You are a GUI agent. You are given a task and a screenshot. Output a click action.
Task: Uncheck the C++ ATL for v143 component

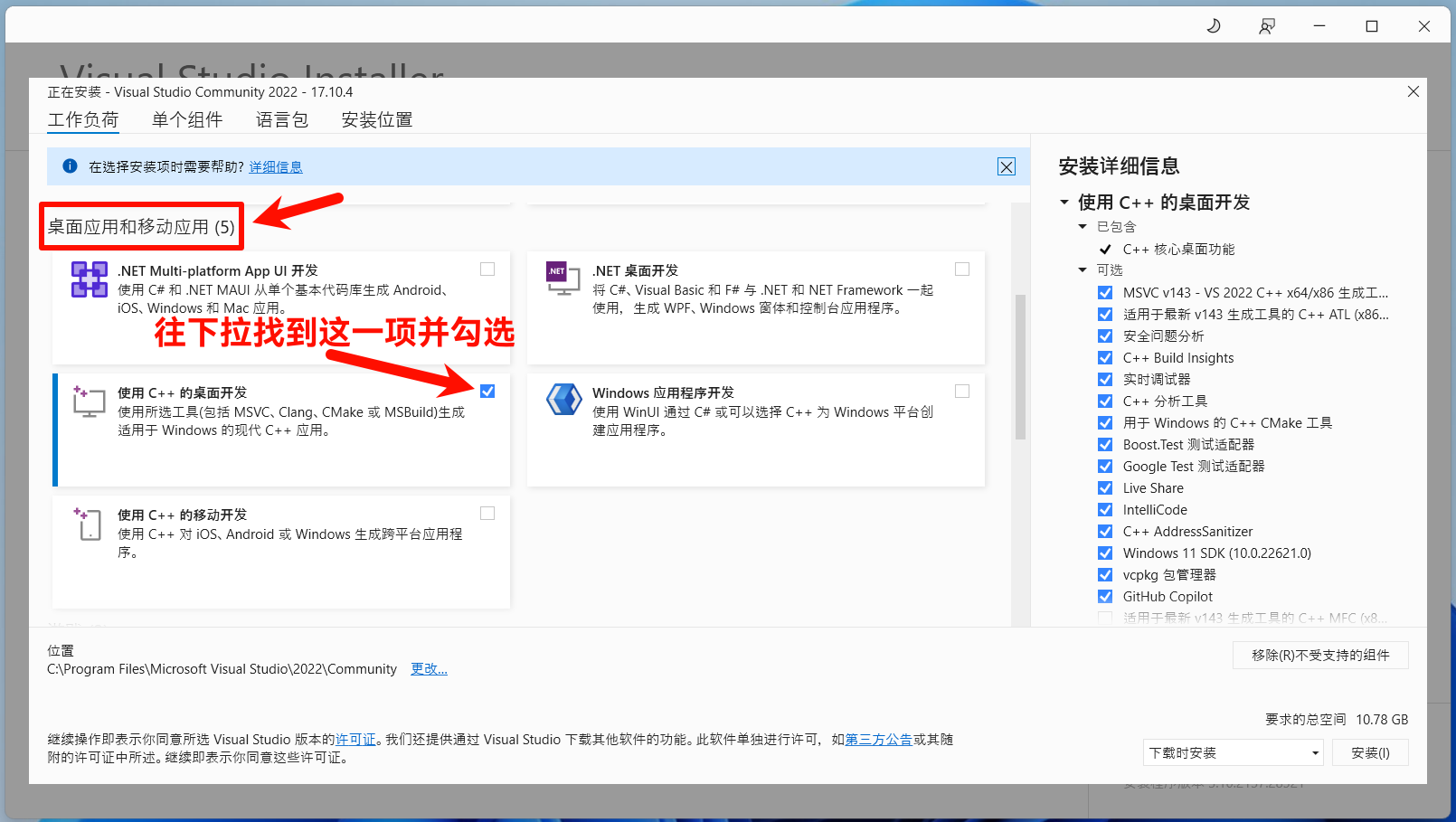(1105, 314)
